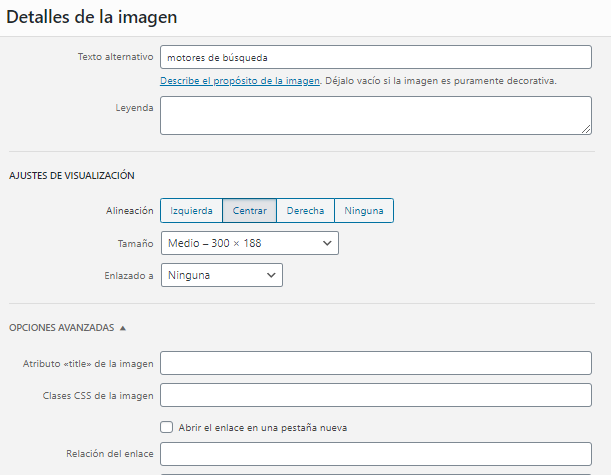Open the Tamaño dropdown showing Medio 300 × 188
Screen dimensions: 611x475
249,243
